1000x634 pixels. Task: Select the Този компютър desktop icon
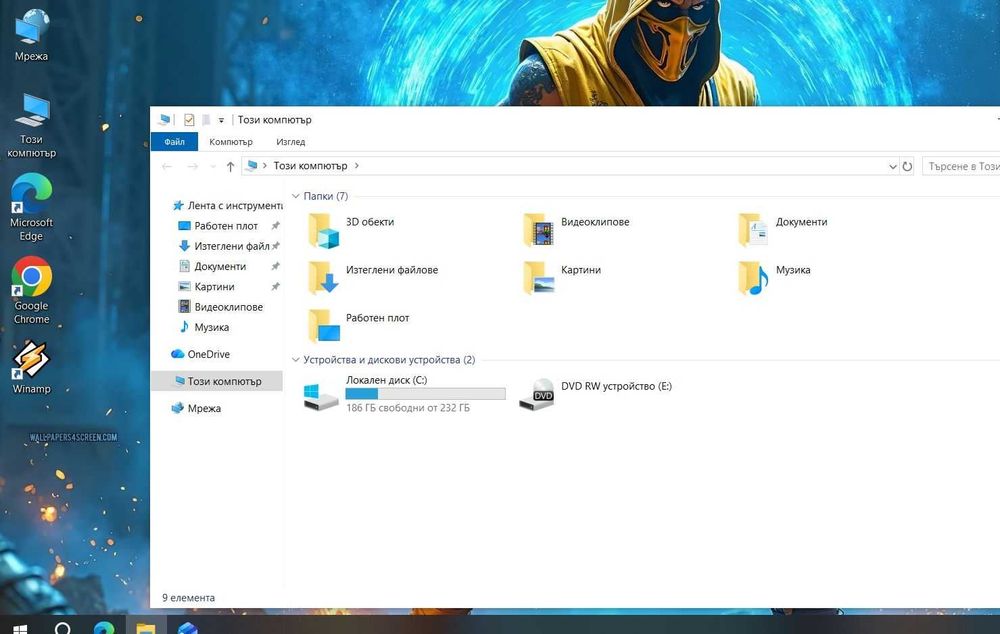point(31,126)
